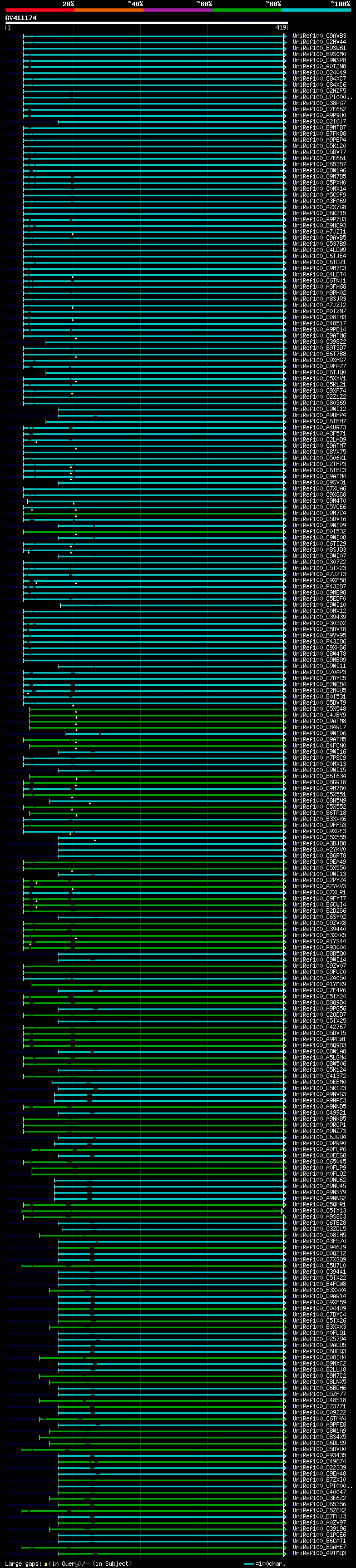356x1568 pixels.
Task: Select hit label UniRef100_B9S0M0
Action: click(319, 54)
